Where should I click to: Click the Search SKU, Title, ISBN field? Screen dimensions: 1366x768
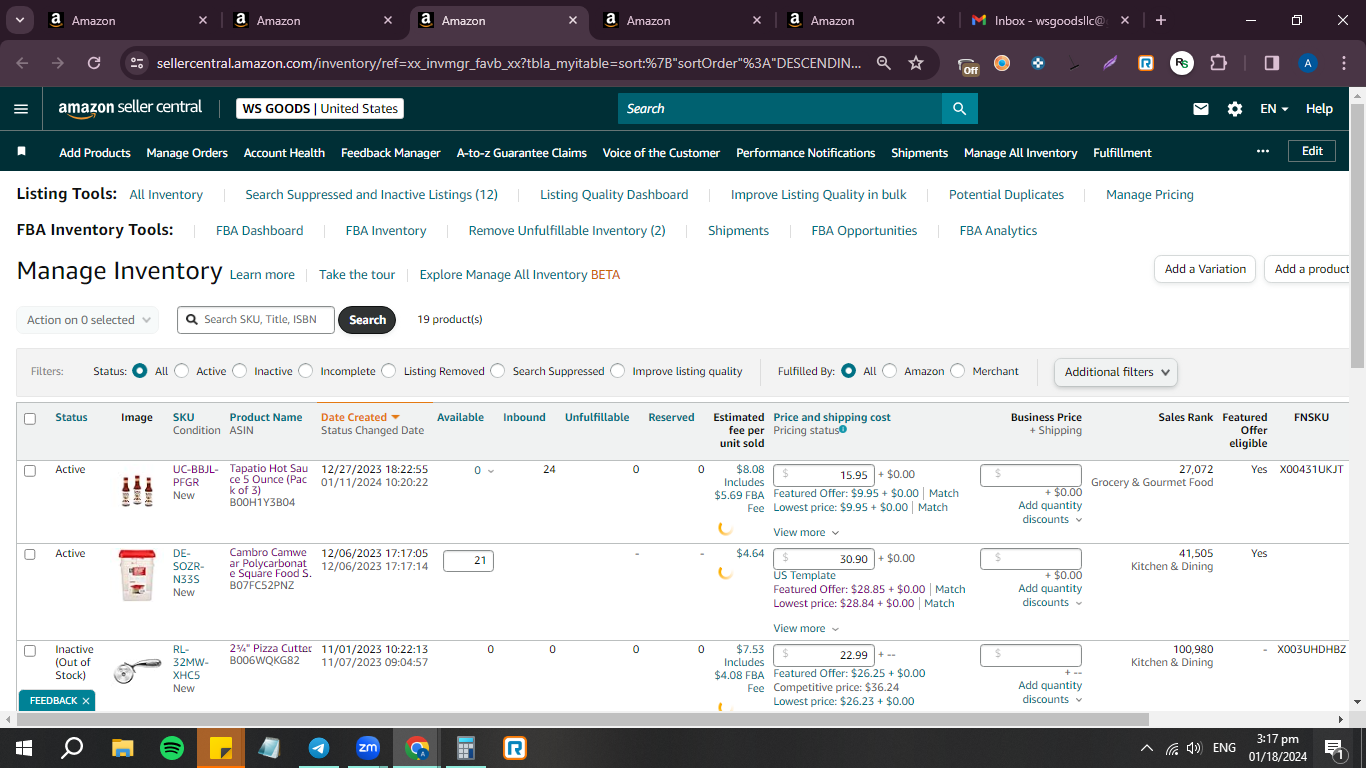click(256, 320)
